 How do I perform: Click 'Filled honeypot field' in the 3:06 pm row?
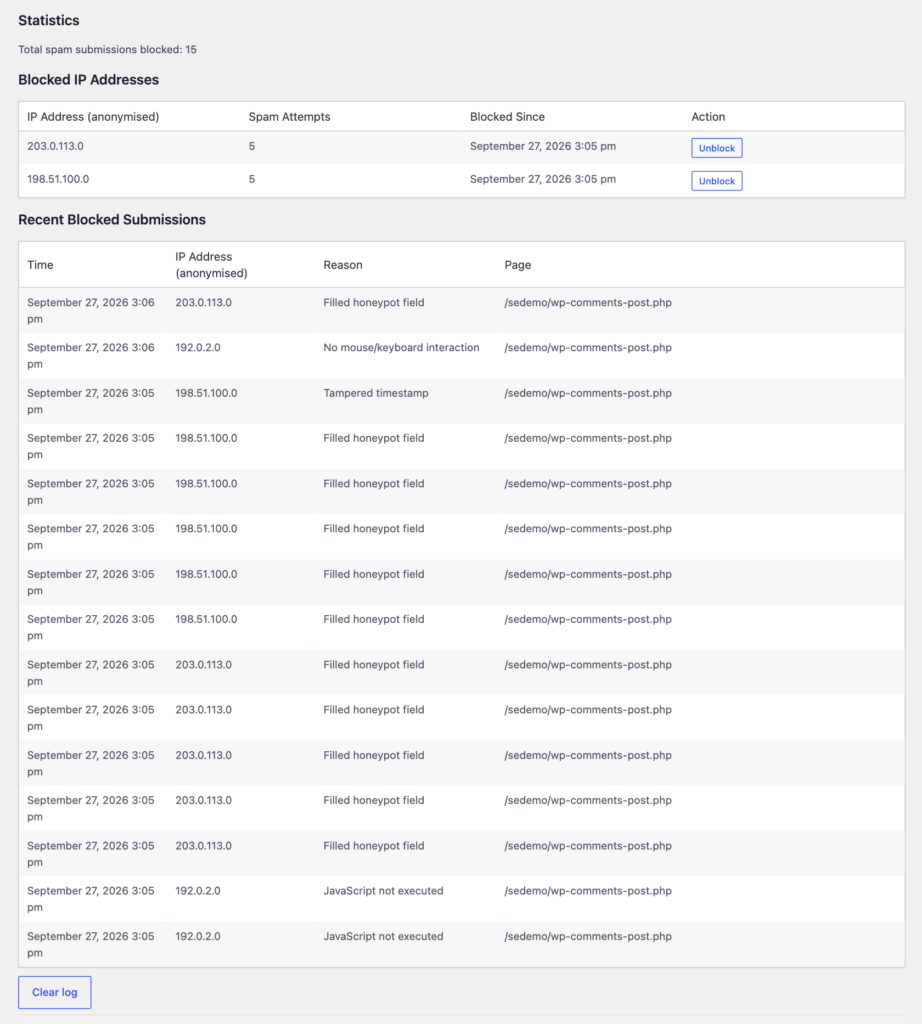[x=374, y=302]
